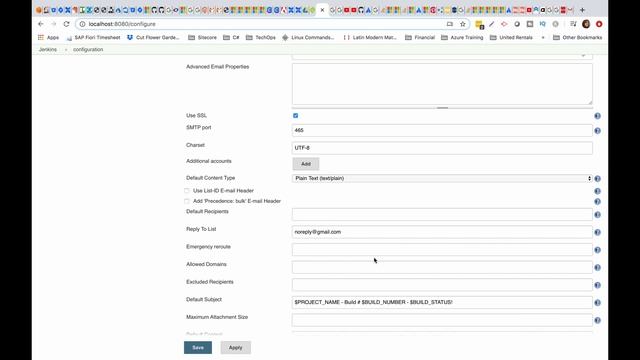Open help for Maximum Attachment Size
640x360 pixels.
597,320
